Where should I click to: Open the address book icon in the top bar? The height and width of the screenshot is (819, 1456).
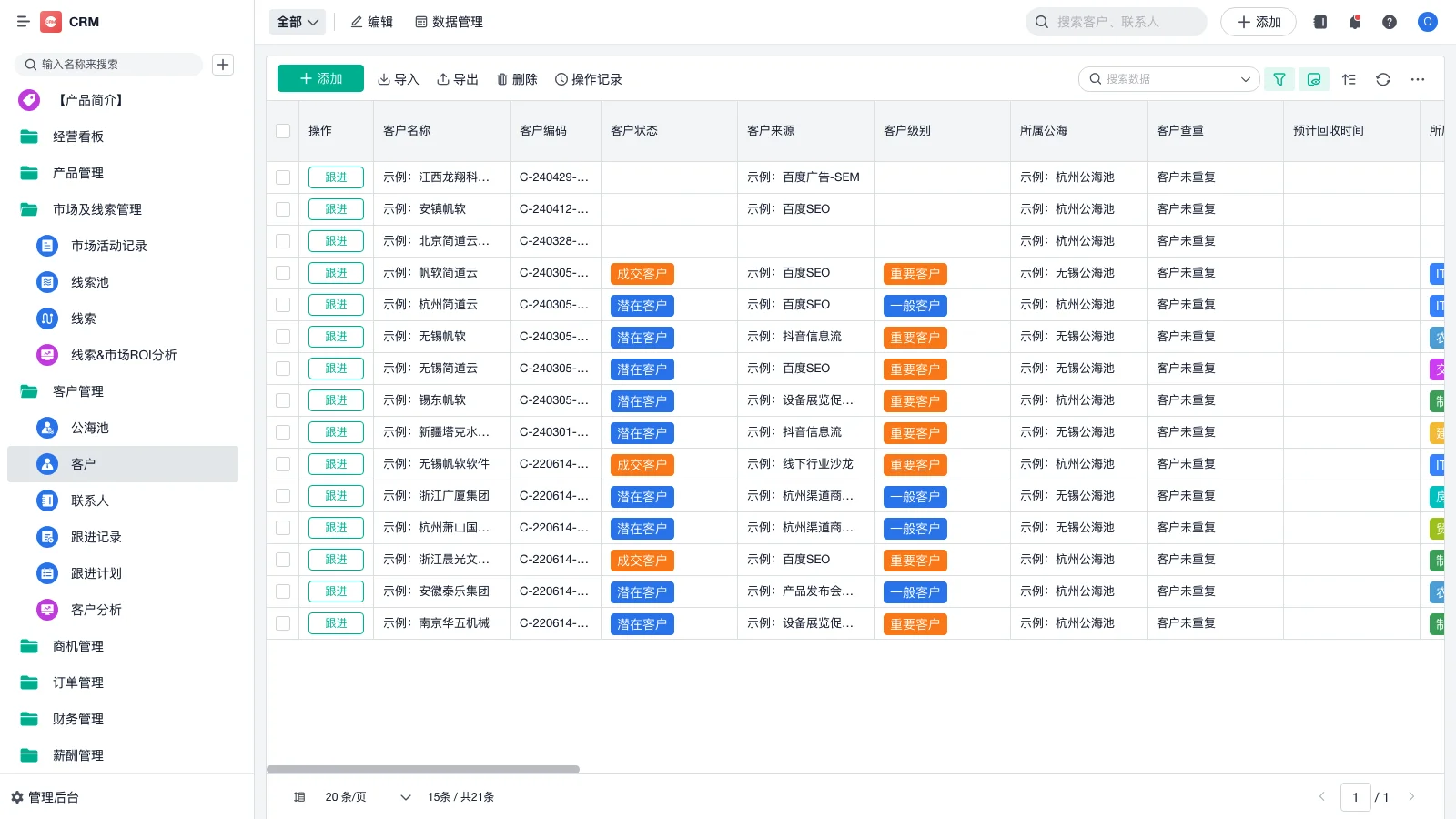click(x=1319, y=22)
